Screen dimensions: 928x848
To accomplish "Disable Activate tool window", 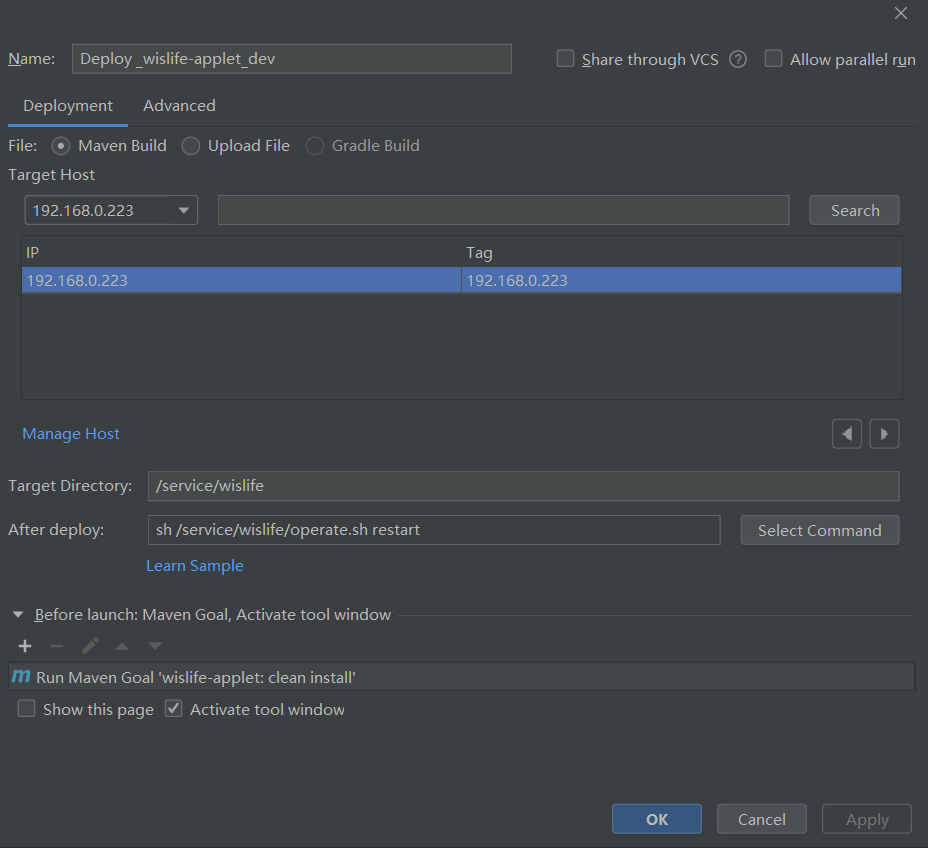I will coord(173,708).
